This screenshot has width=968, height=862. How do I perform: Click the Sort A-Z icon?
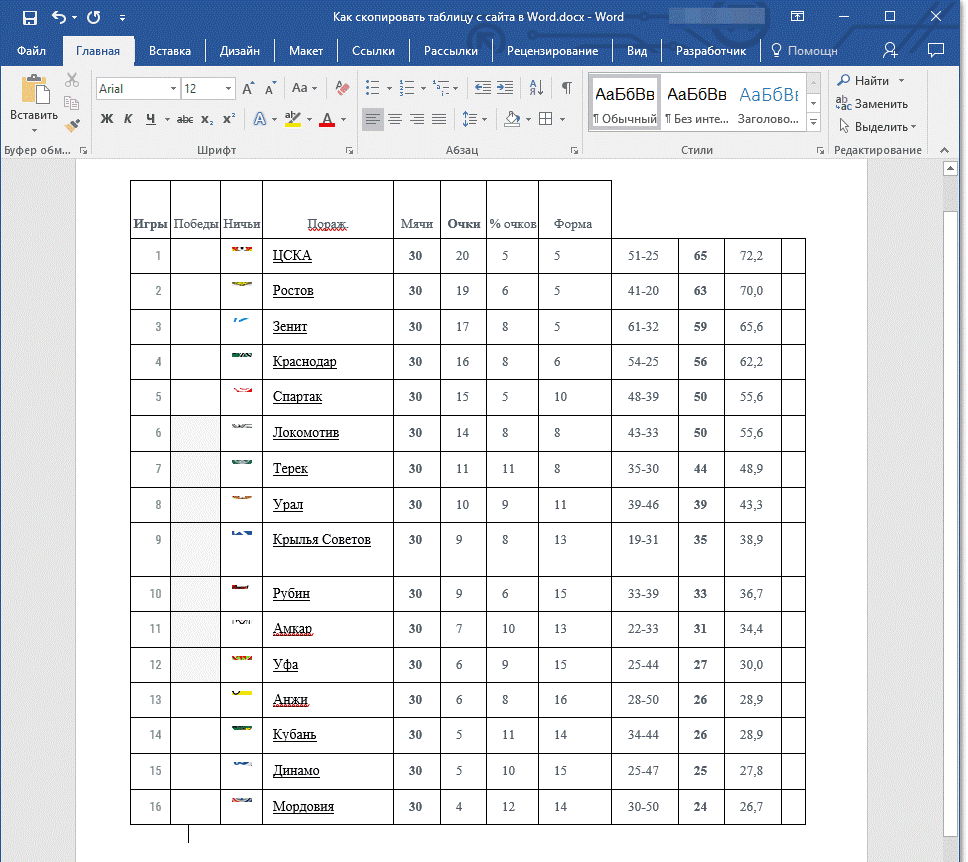(x=536, y=88)
